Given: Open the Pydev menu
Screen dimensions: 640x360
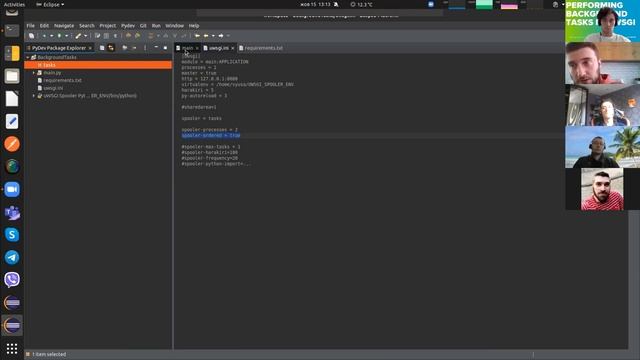Looking at the screenshot, I should (128, 26).
